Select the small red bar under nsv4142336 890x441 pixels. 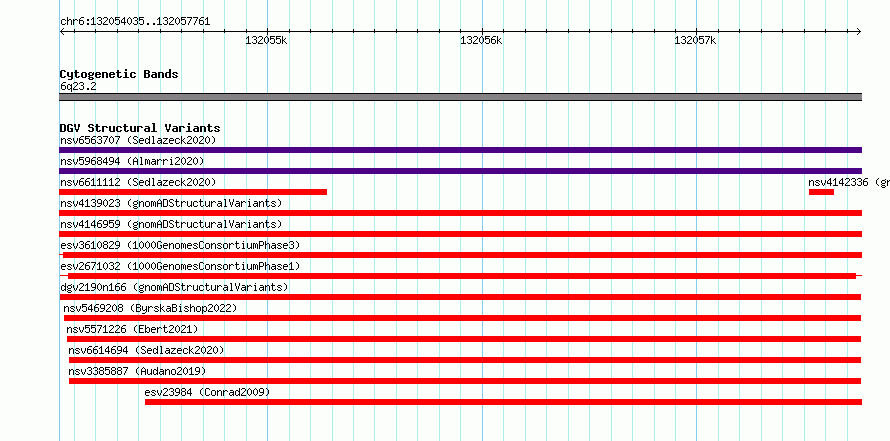(821, 192)
